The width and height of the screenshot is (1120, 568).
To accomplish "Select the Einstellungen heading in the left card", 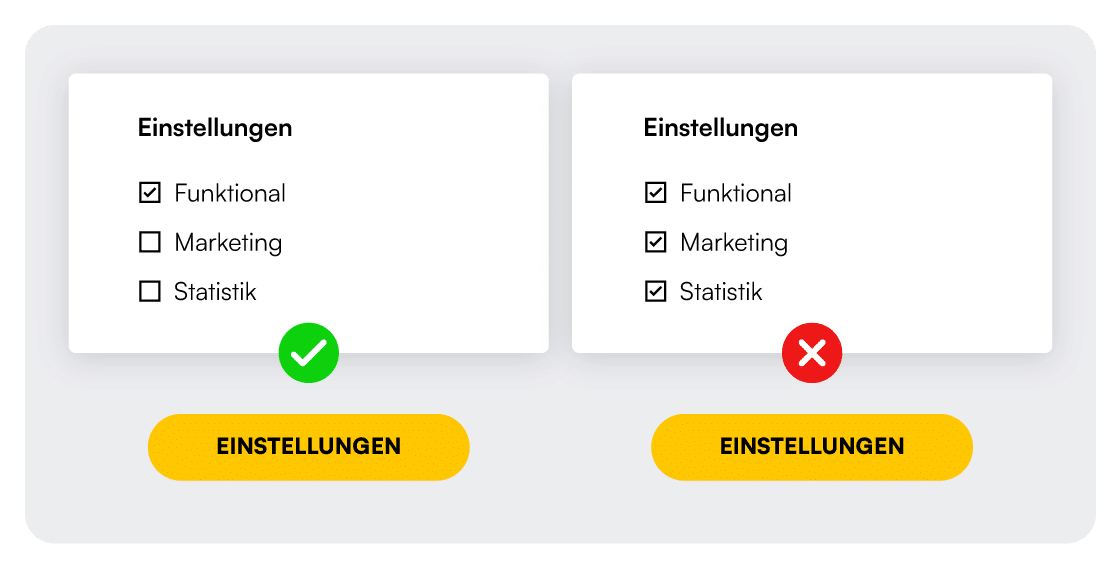I will 215,129.
